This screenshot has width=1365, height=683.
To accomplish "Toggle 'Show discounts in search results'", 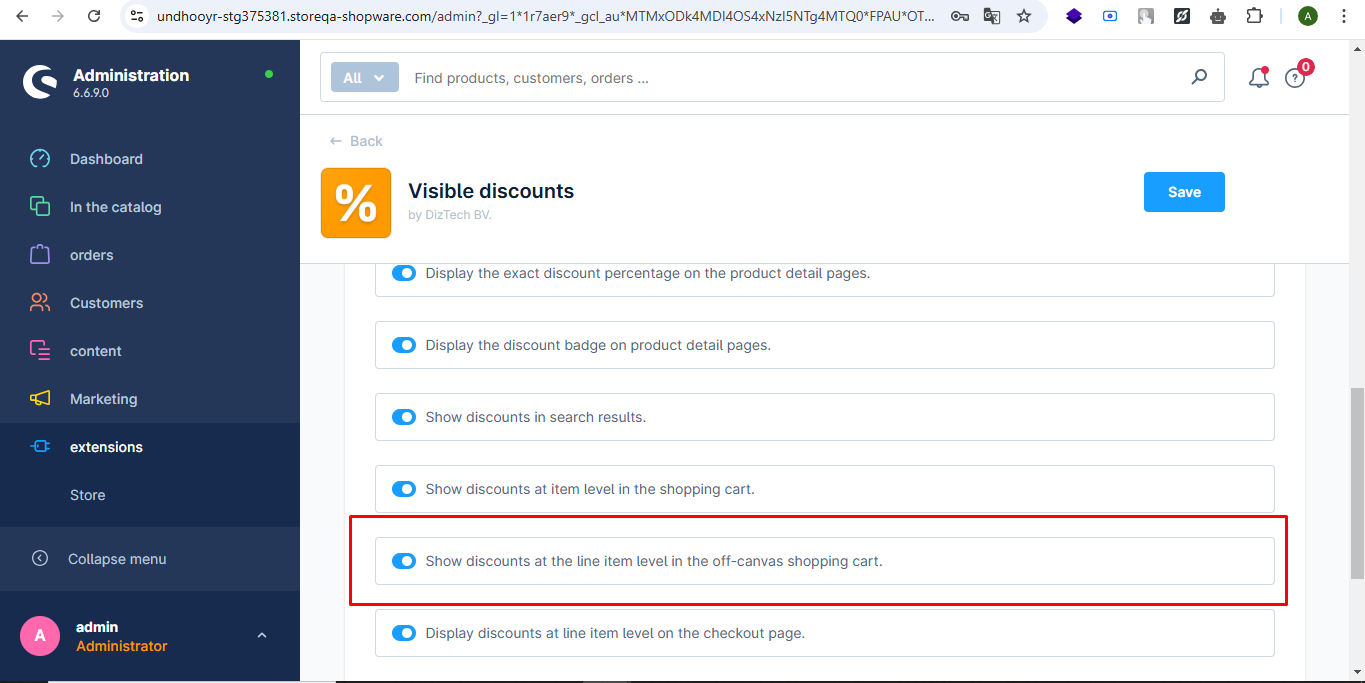I will (x=404, y=417).
